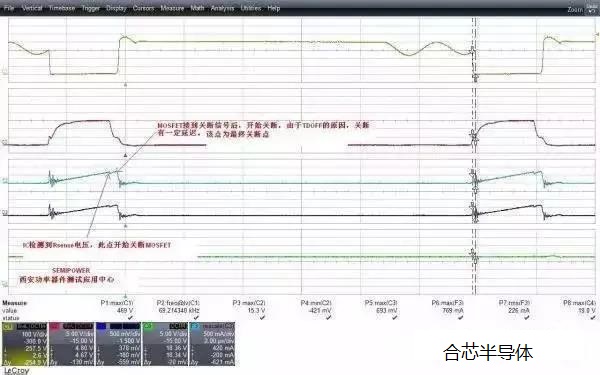Open the Timebase menu
This screenshot has height=375, width=600.
click(x=62, y=8)
